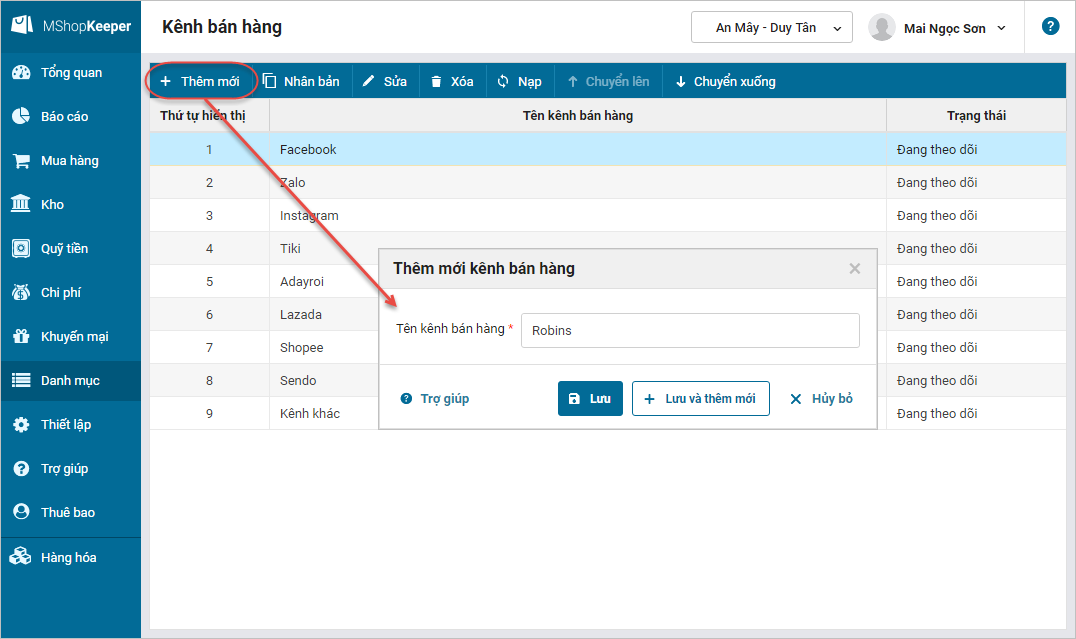The image size is (1076, 639).
Task: Click Trợ giúp link in dialog
Action: click(435, 399)
